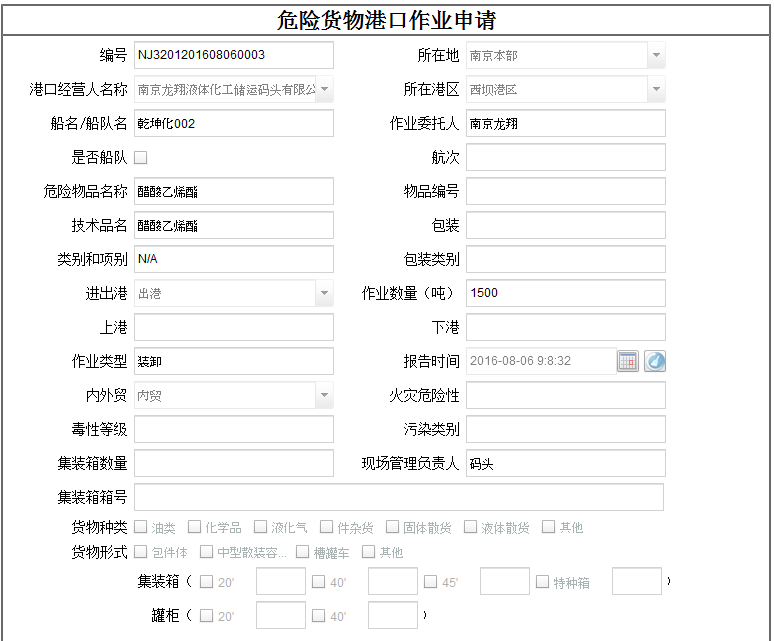Expand the 所在港区 dropdown list
774x641 pixels.
[x=656, y=89]
